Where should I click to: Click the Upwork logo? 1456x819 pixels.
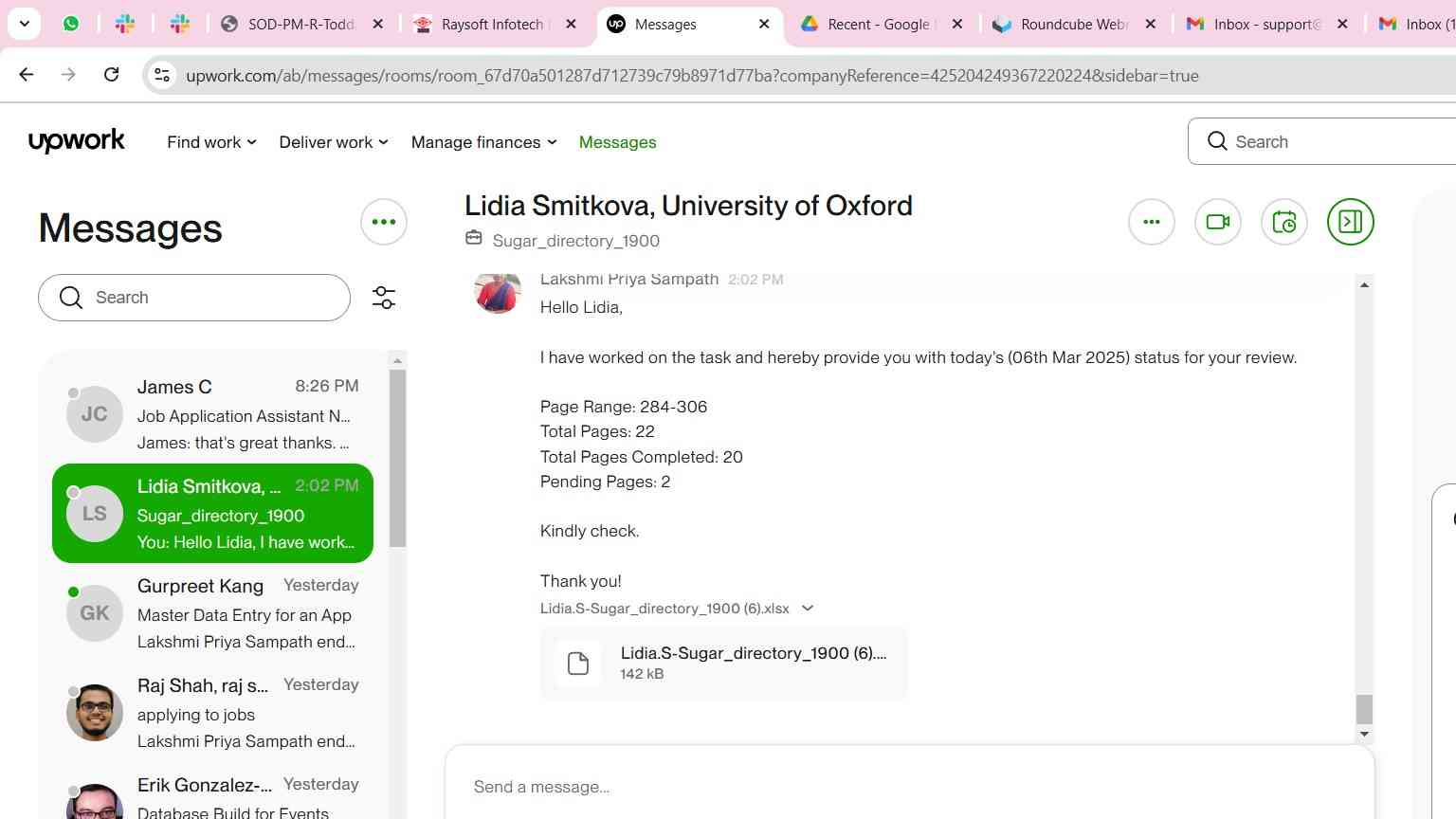(x=77, y=141)
